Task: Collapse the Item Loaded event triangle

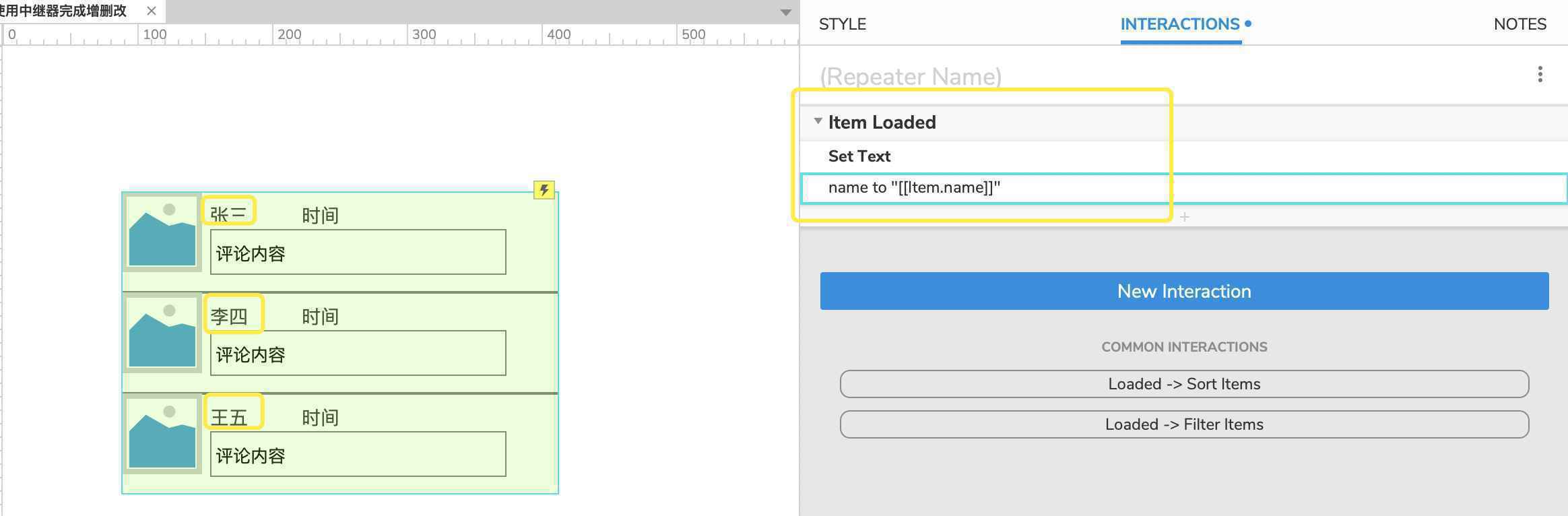Action: click(x=818, y=121)
